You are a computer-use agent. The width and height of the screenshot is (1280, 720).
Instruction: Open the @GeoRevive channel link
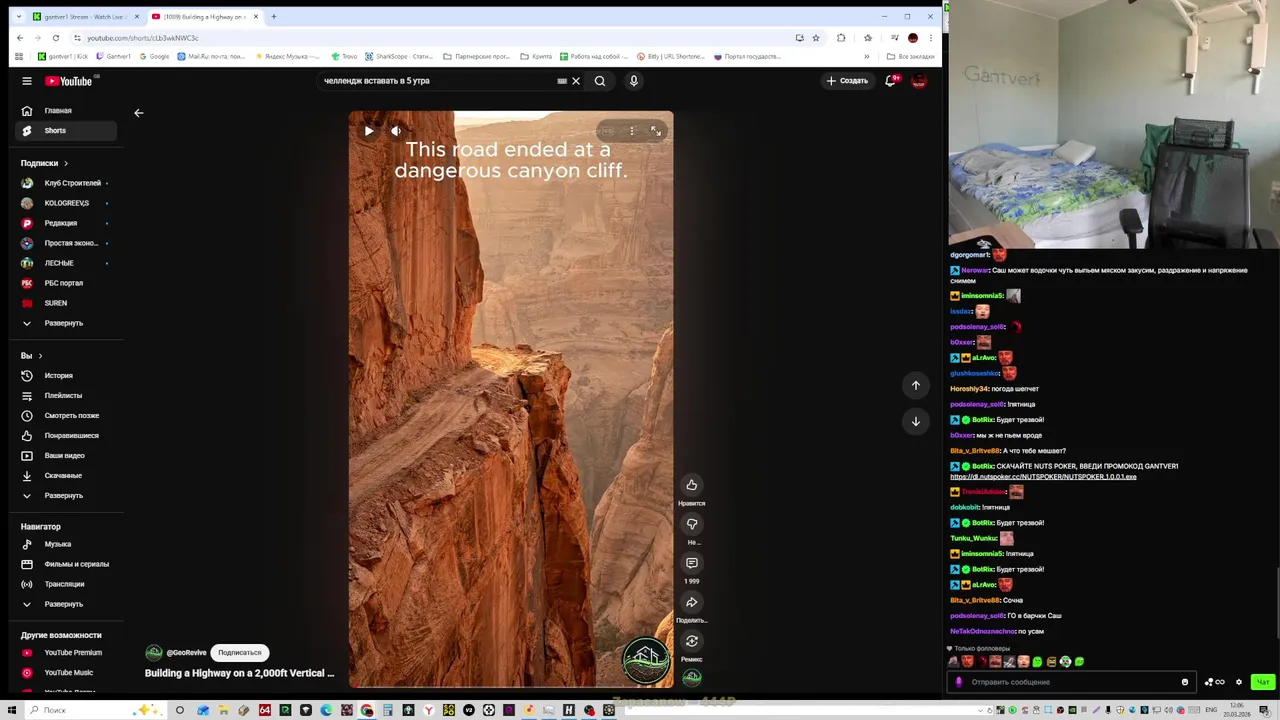click(x=186, y=653)
